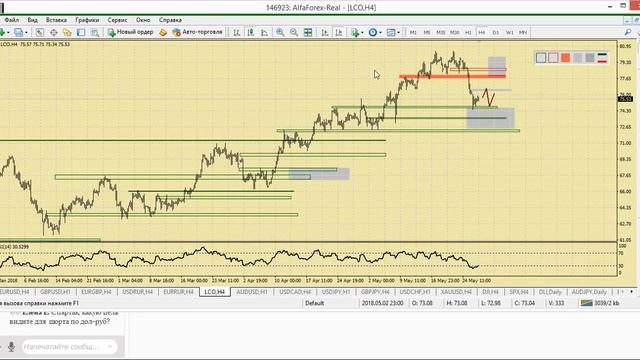Expand the new chart dropdown arrow
640x360 pixels.
[8, 32]
